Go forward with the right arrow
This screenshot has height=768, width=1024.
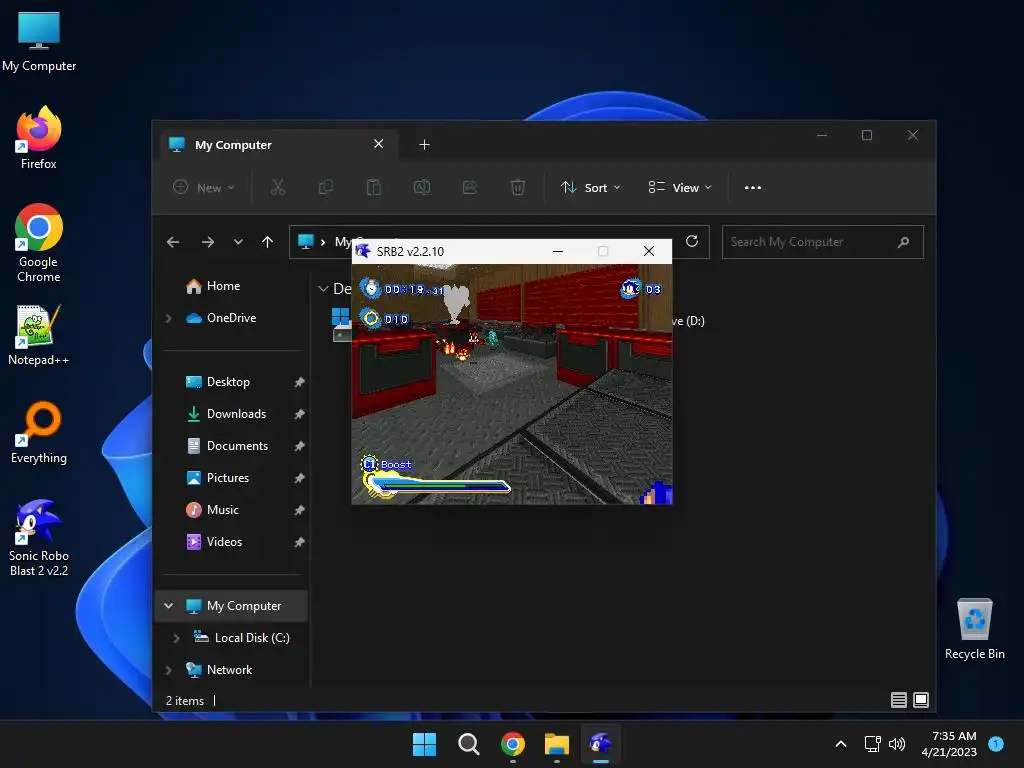click(208, 242)
